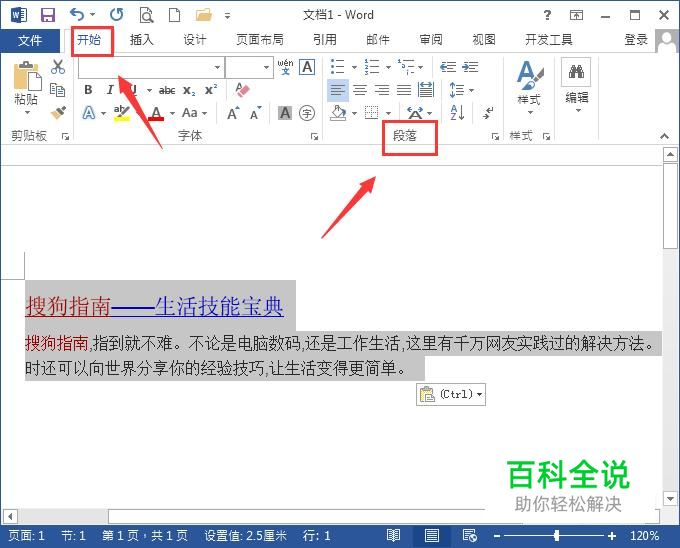Open Print Preview from quick access toolbar

[146, 15]
